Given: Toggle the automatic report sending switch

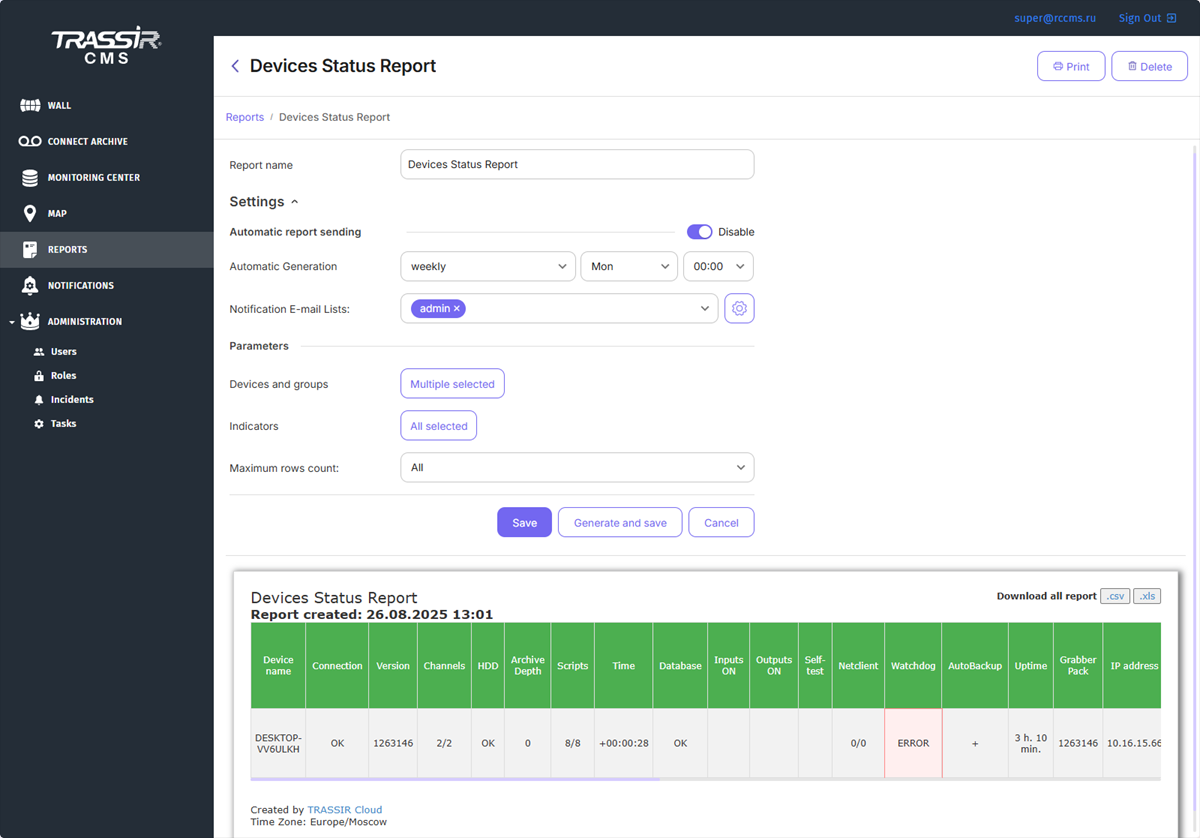Looking at the screenshot, I should (699, 232).
